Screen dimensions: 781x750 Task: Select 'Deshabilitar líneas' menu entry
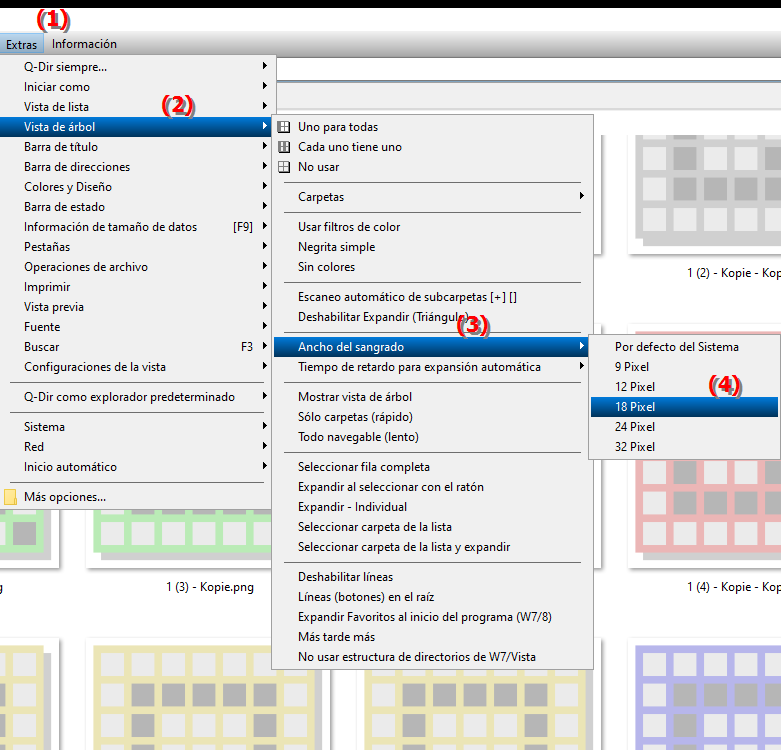tap(345, 577)
